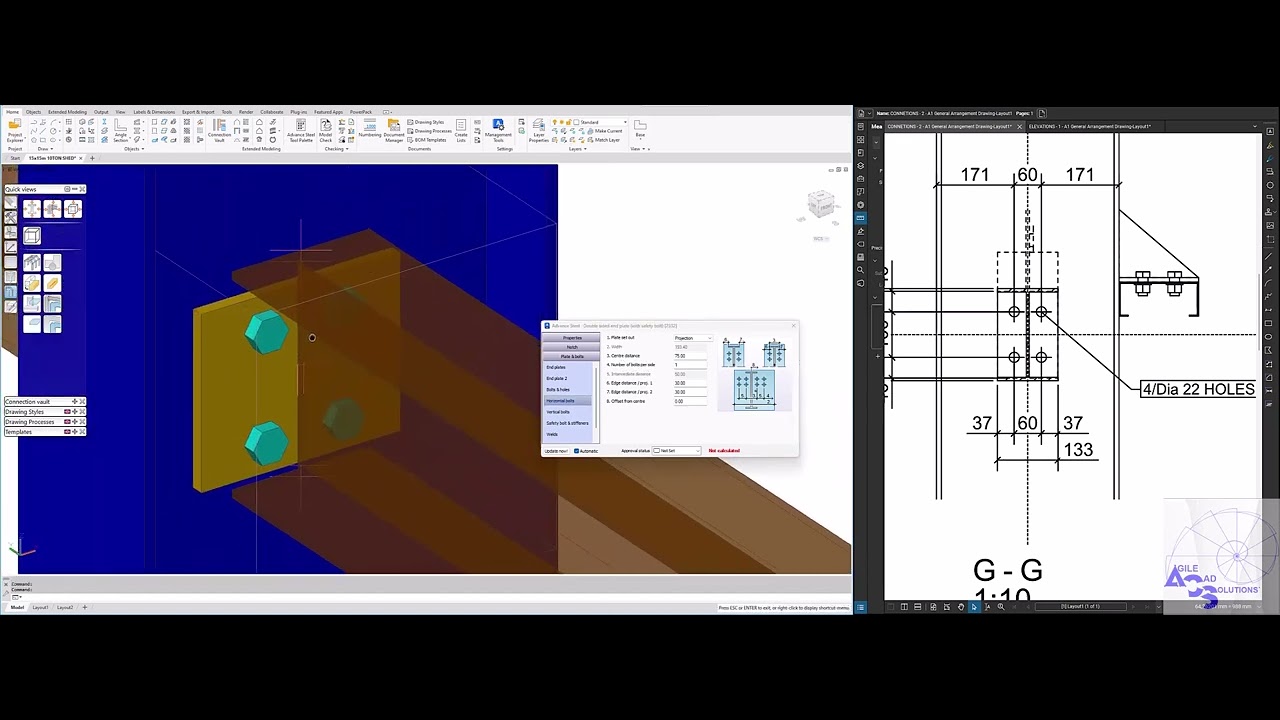This screenshot has height=720, width=1280.
Task: Expand the Layers ribbon panel
Action: click(577, 149)
